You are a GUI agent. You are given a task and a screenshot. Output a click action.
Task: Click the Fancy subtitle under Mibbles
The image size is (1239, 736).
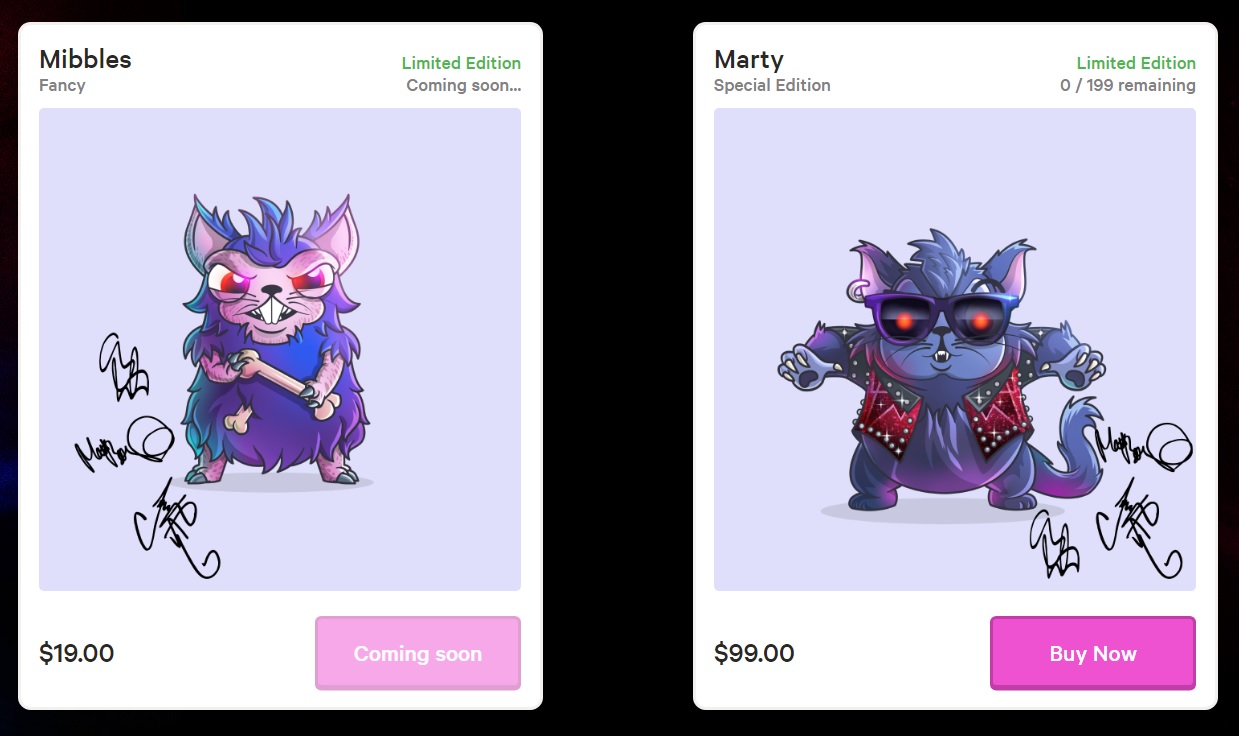coord(62,85)
